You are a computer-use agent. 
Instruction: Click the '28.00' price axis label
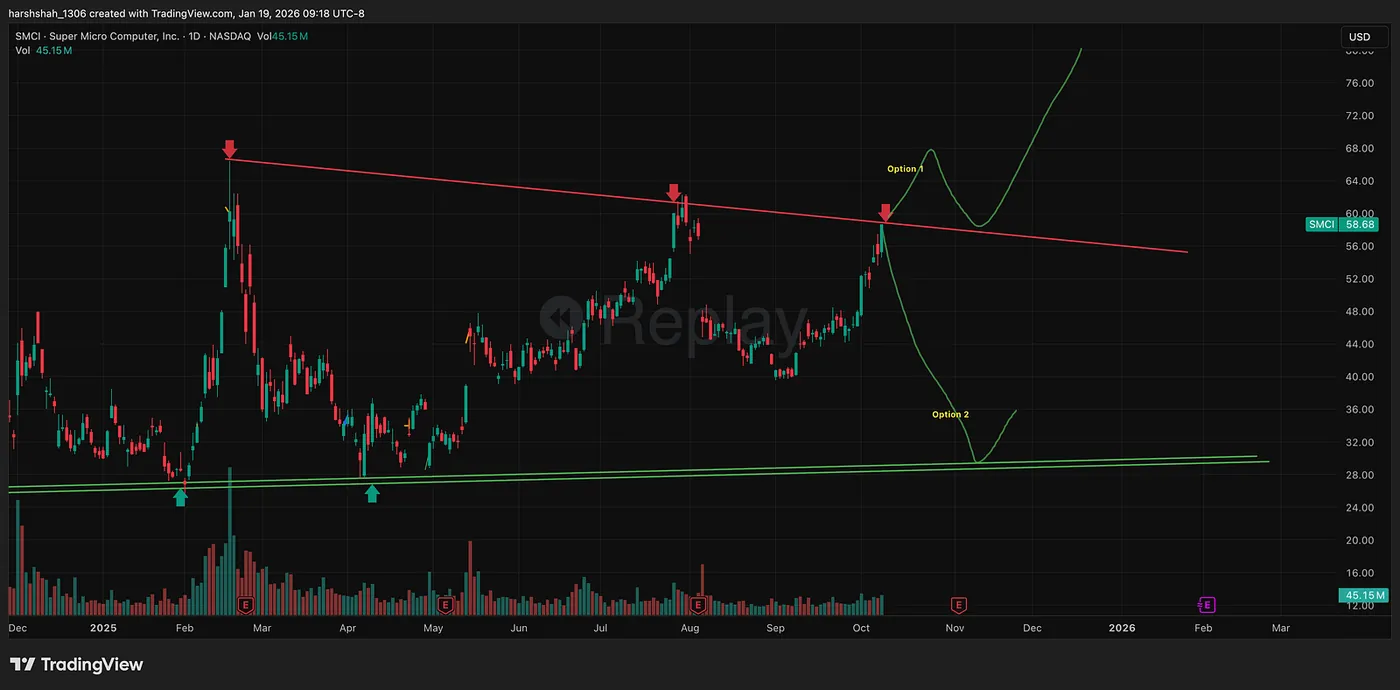[x=1359, y=475]
